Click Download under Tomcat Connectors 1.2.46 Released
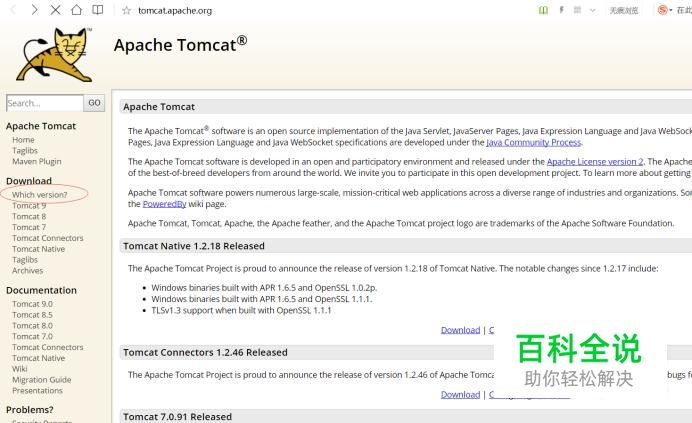The height and width of the screenshot is (423, 692). click(x=460, y=394)
